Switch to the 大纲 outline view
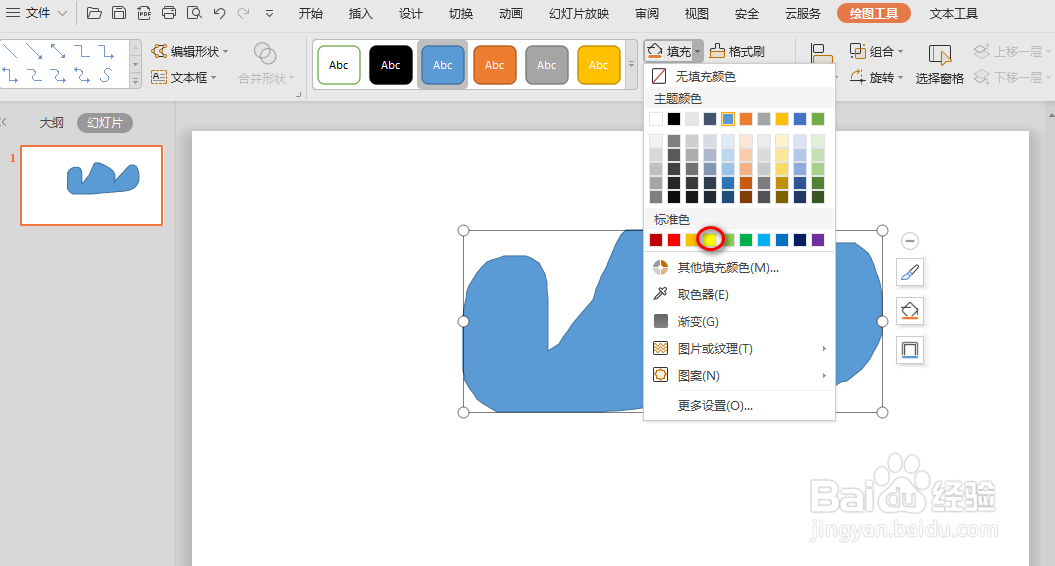The image size is (1055, 566). coord(51,122)
